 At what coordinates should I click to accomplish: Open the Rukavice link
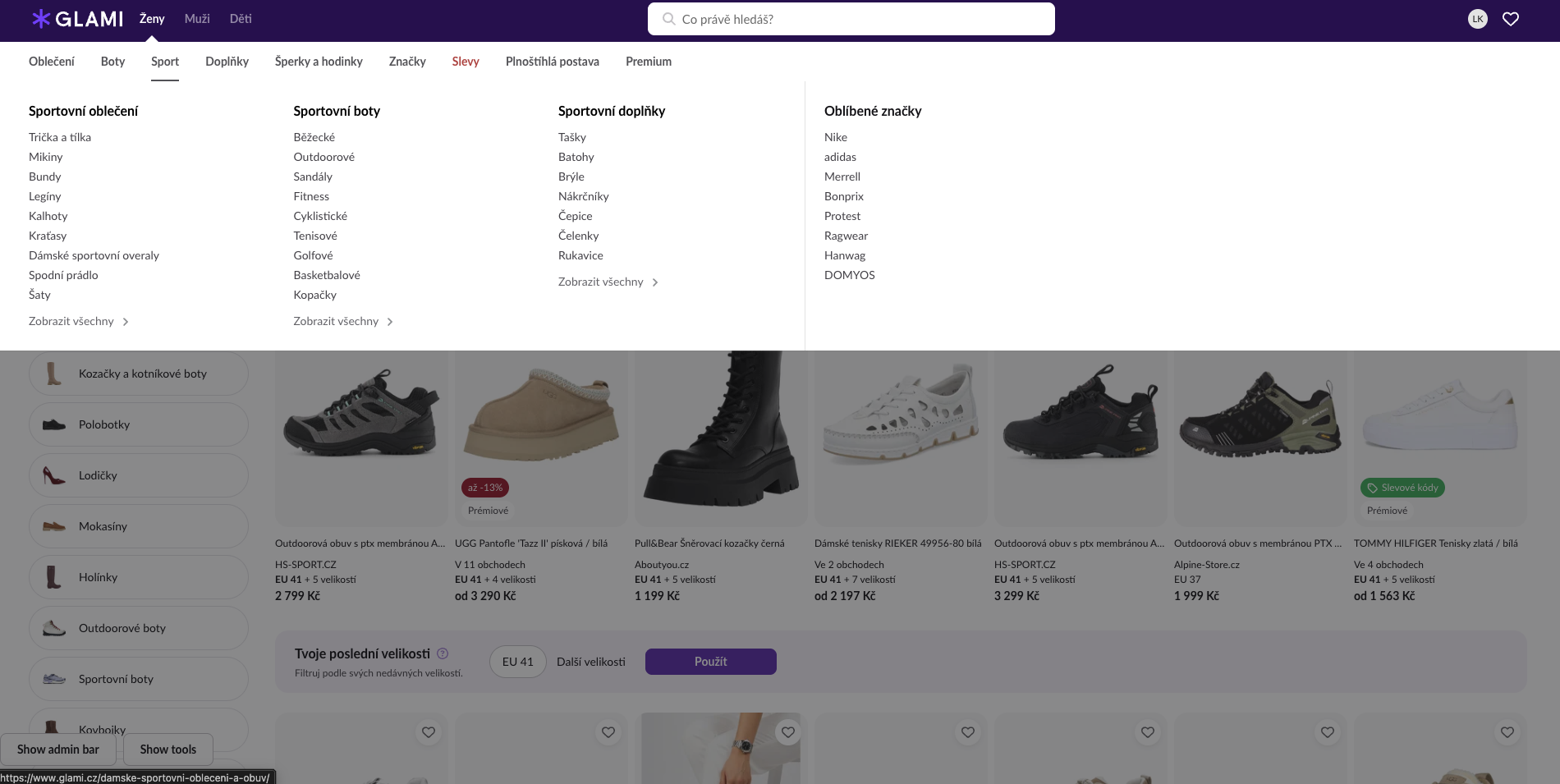[580, 255]
